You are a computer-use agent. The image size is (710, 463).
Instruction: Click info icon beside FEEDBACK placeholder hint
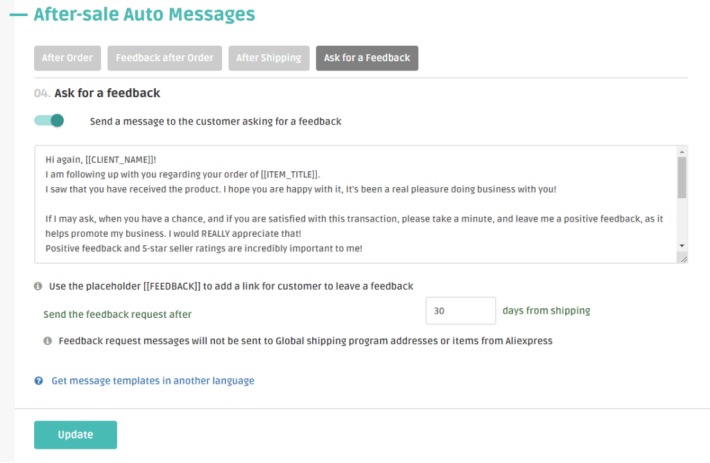(38, 286)
